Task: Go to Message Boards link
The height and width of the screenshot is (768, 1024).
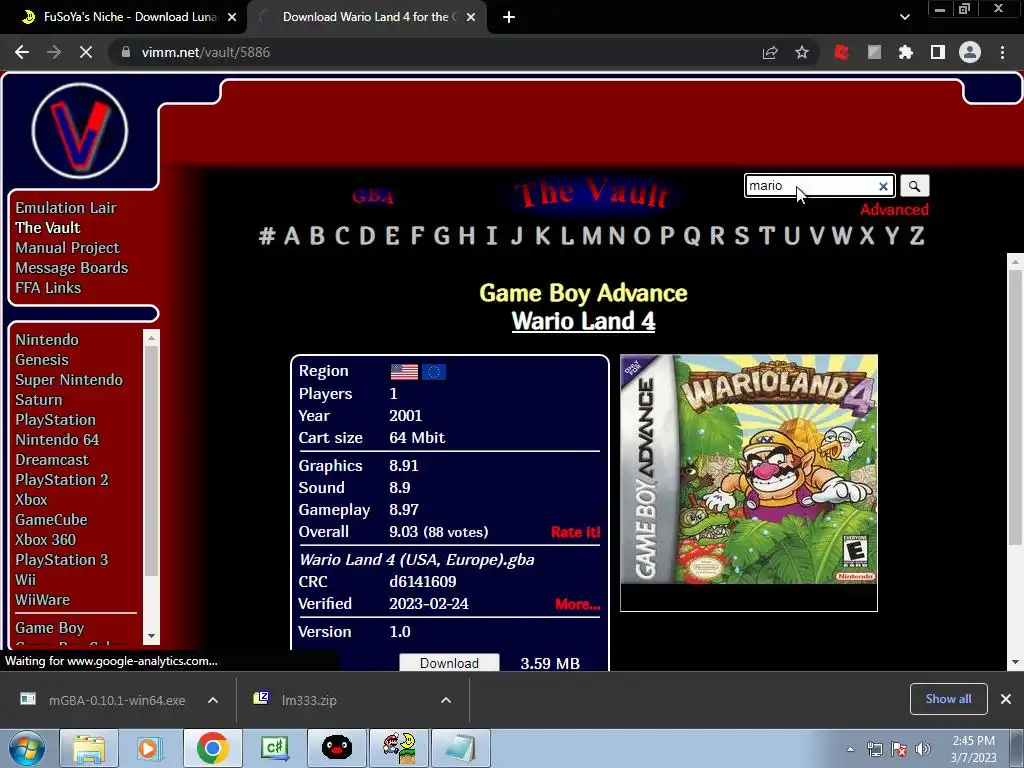Action: [x=72, y=268]
